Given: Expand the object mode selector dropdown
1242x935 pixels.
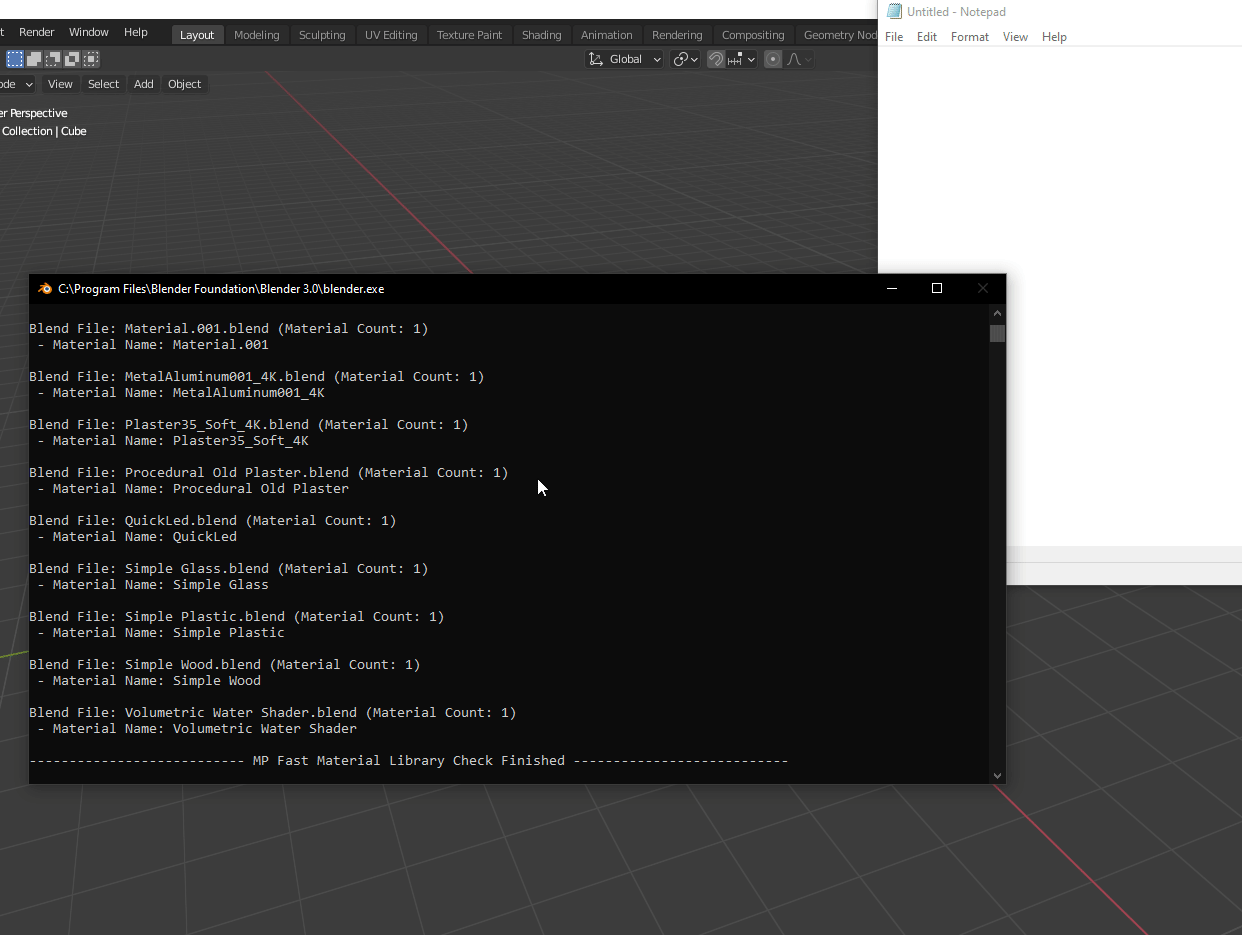Looking at the screenshot, I should tap(17, 84).
